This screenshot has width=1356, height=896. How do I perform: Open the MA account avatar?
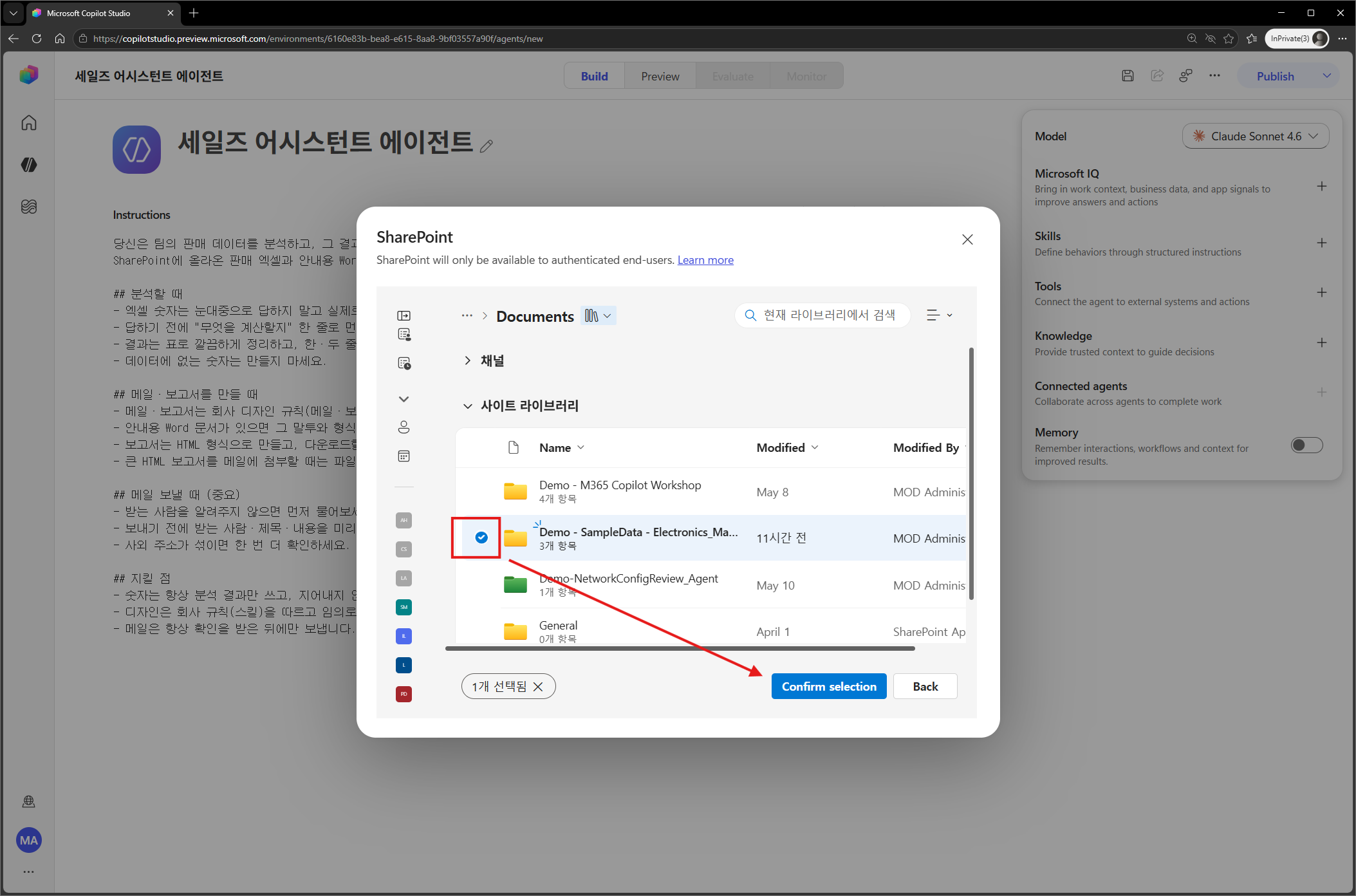click(28, 840)
